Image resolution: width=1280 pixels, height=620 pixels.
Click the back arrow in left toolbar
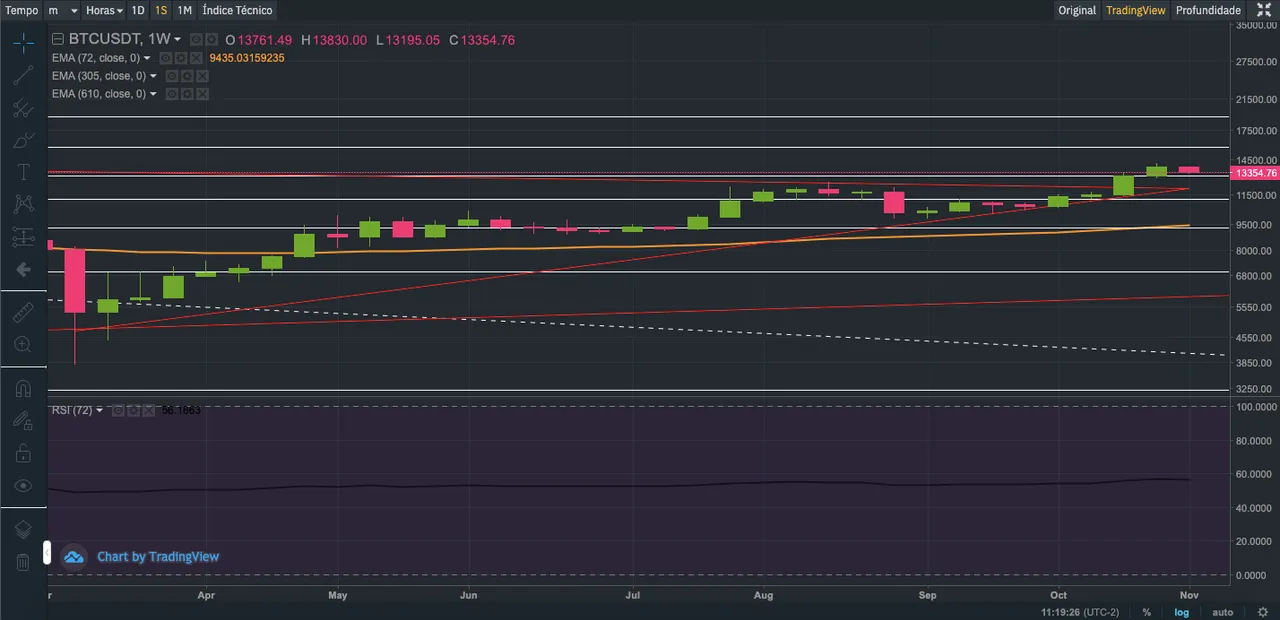click(23, 270)
